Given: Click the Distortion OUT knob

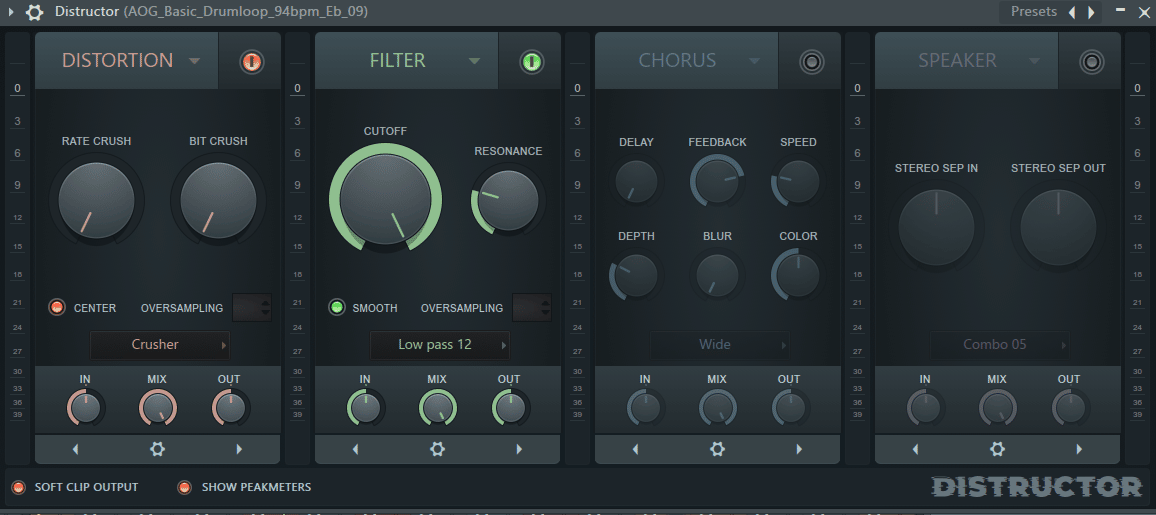Looking at the screenshot, I should pos(230,408).
